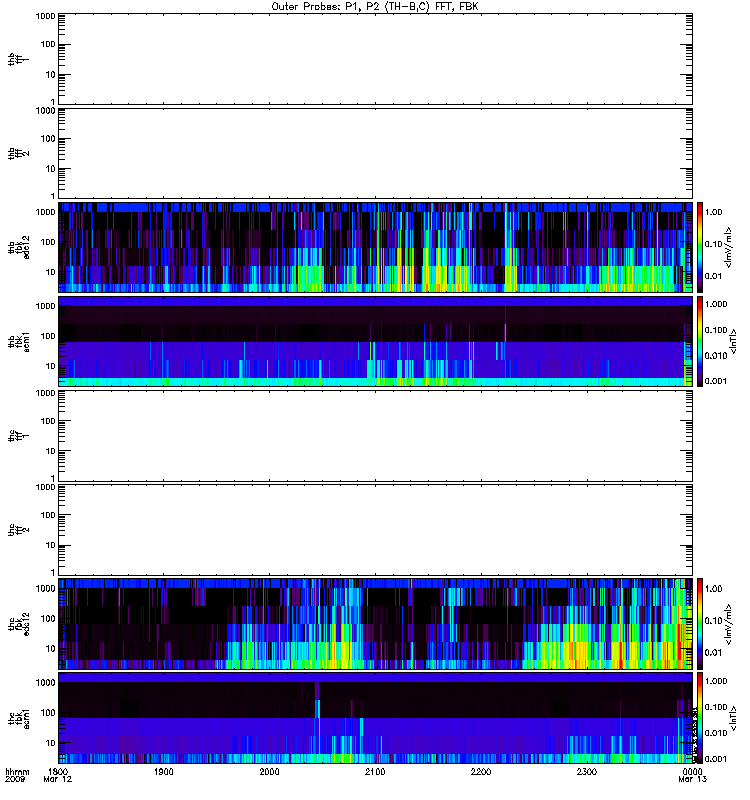
Task: Click the 0.01 label on thc edc12 color bar
Action: [x=713, y=652]
